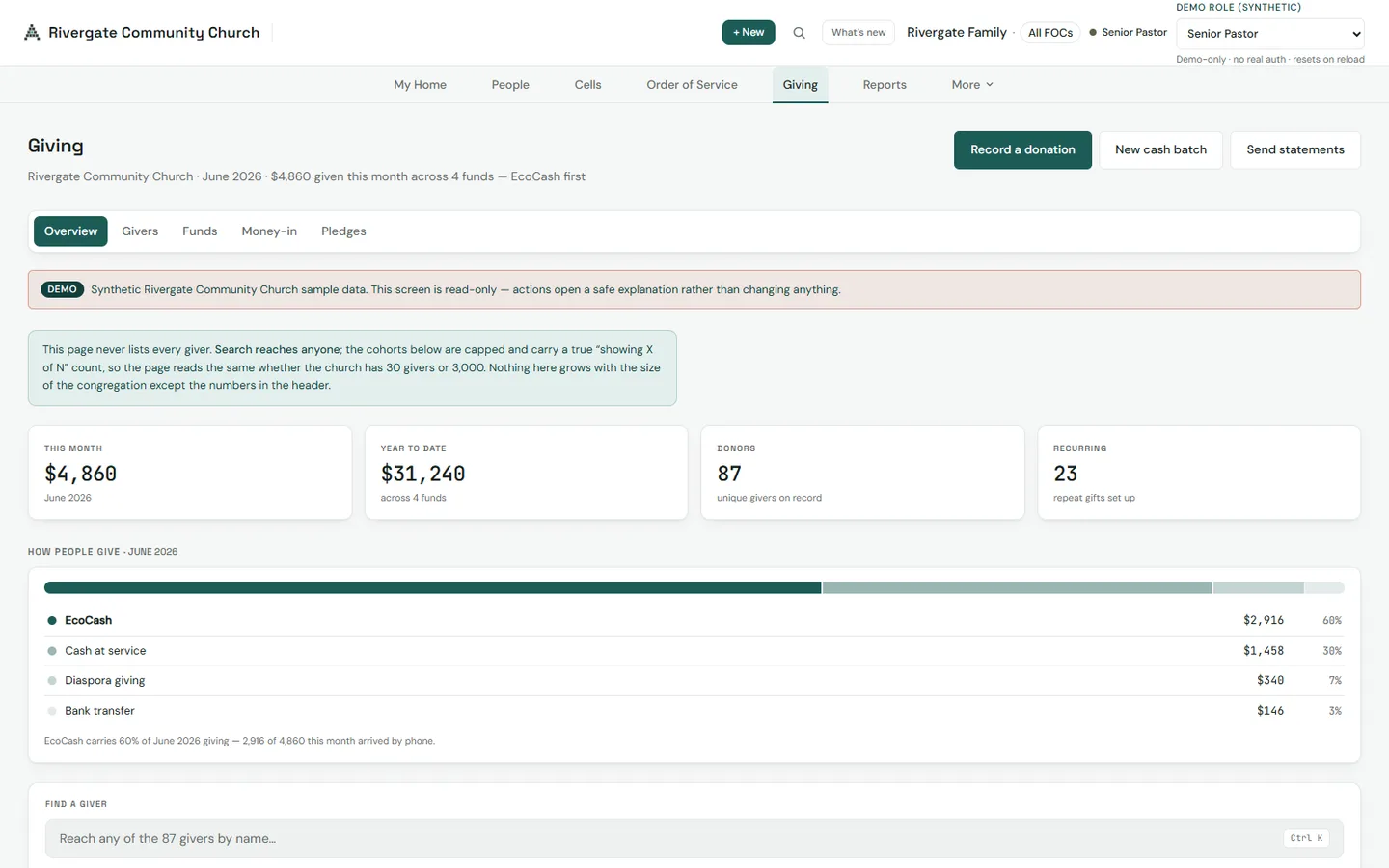The height and width of the screenshot is (868, 1389).
Task: Open the demo role Senior Pastor dropdown
Action: pos(1270,34)
